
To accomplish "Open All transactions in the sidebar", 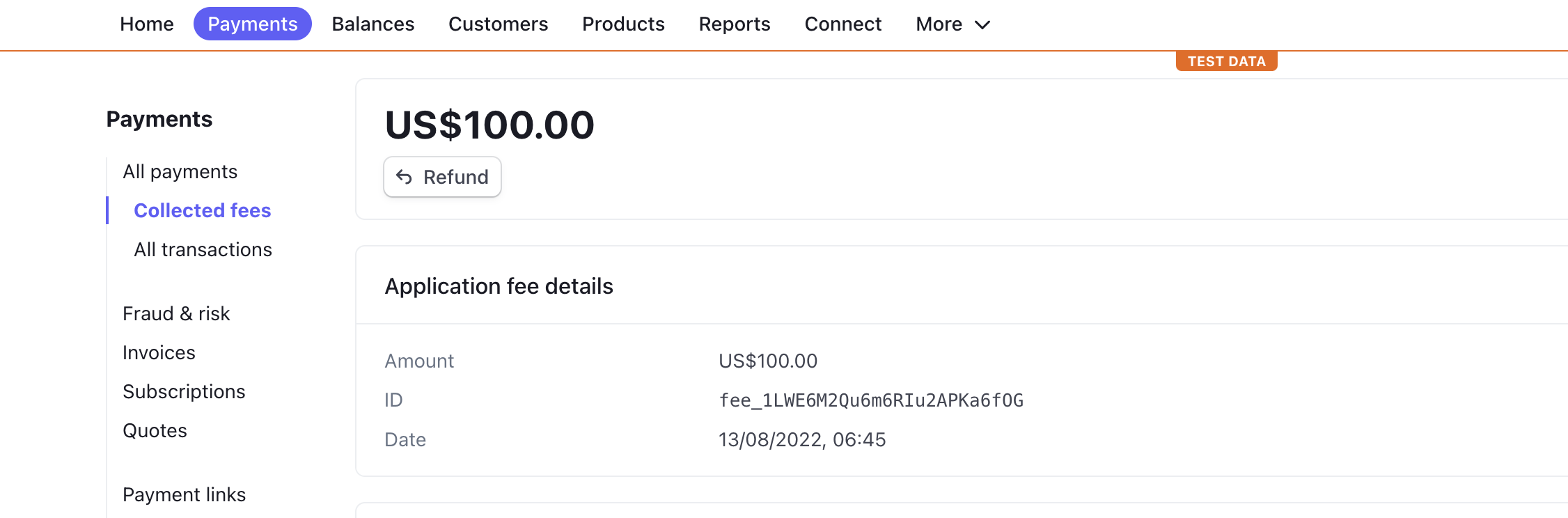I will [203, 249].
